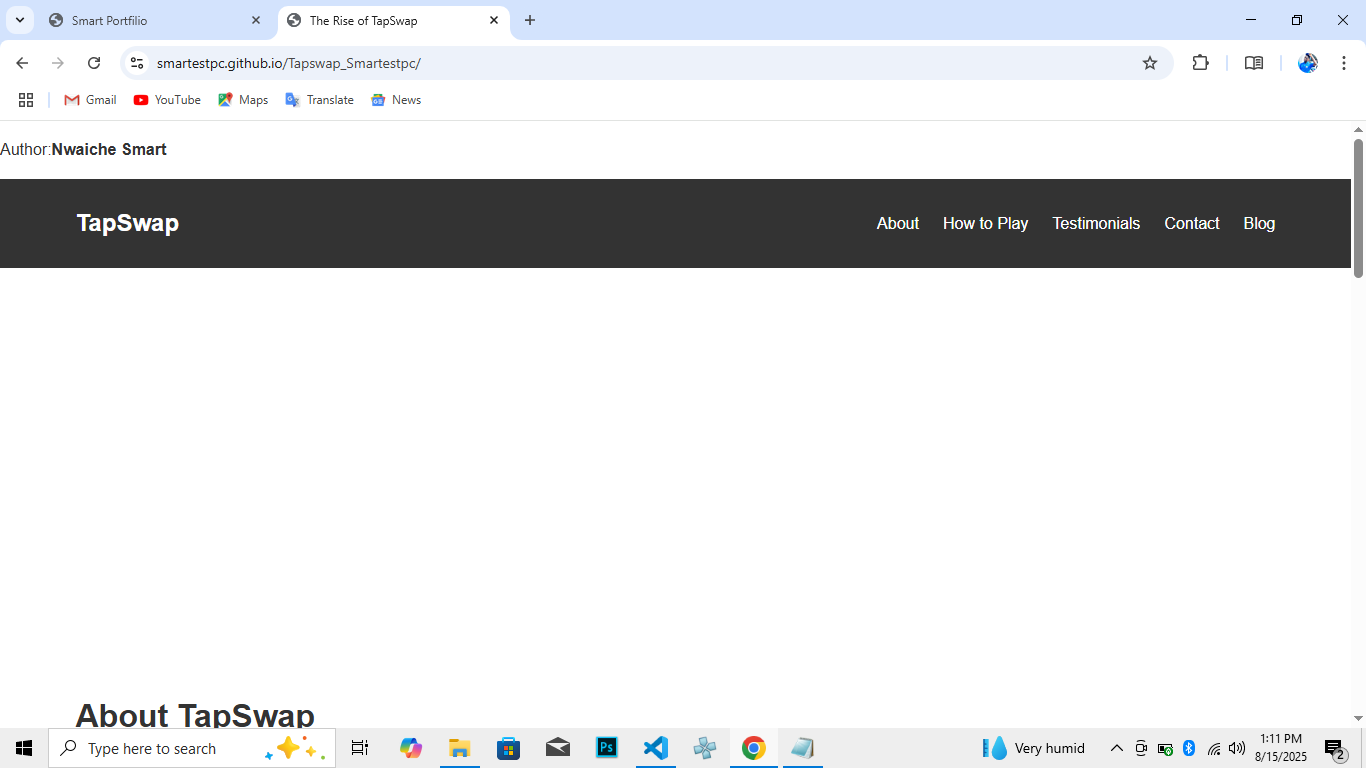Open the Extensions puzzle icon

pos(1201,63)
